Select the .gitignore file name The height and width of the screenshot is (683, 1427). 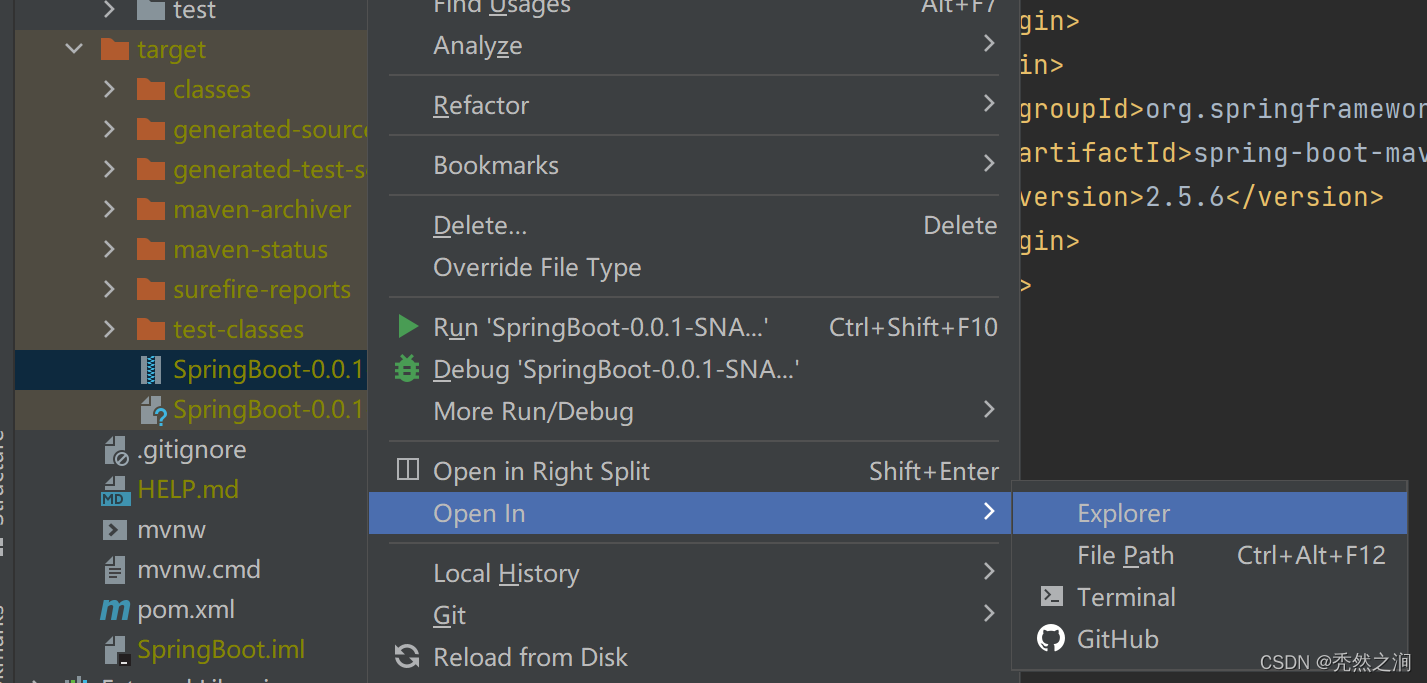point(191,450)
